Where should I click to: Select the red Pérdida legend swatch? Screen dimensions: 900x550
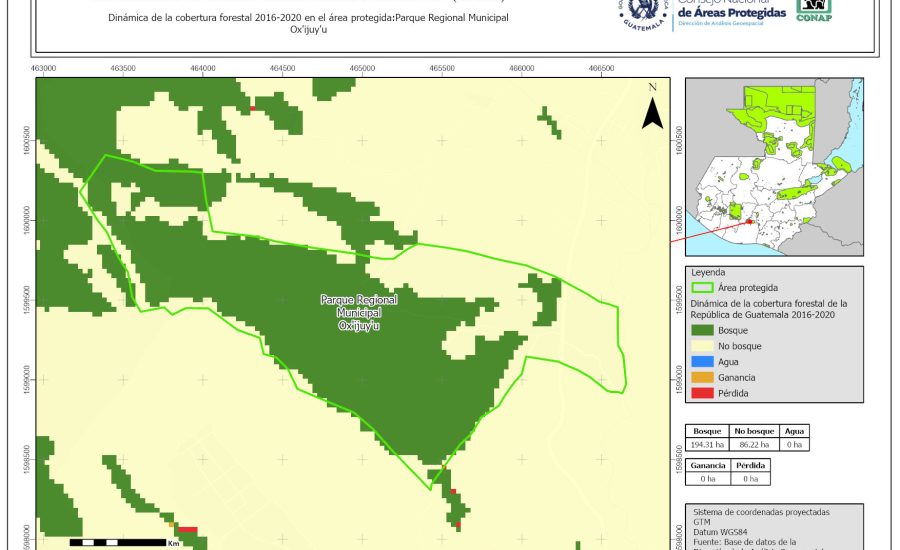click(702, 394)
